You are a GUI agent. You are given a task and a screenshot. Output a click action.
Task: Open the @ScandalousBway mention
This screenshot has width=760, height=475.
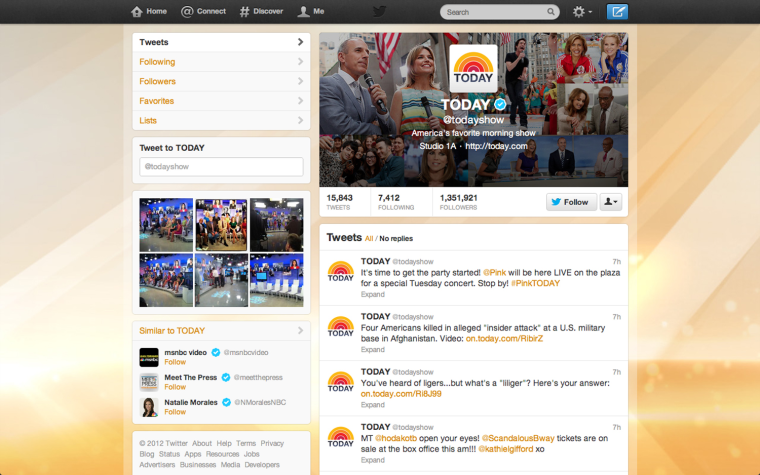click(x=518, y=438)
